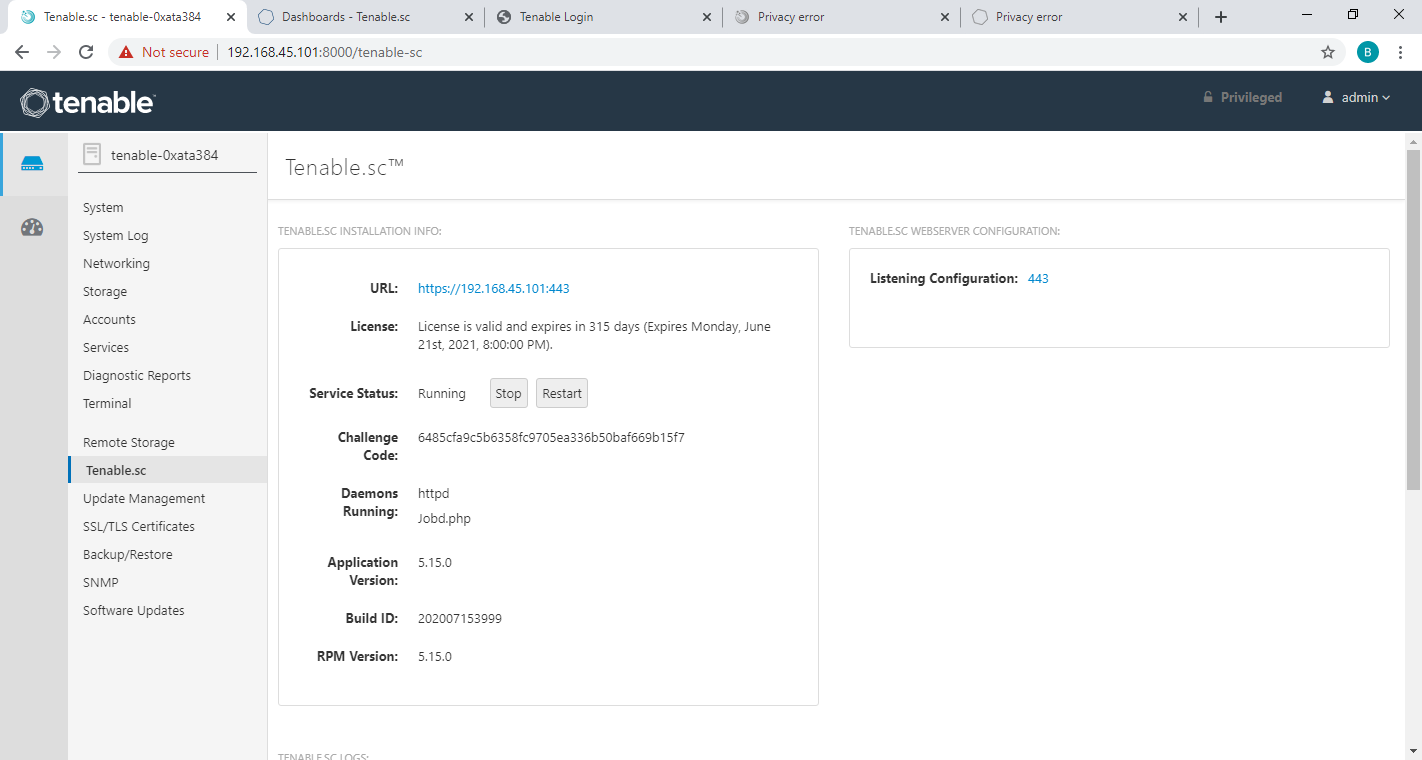This screenshot has width=1422, height=760.
Task: Open Diagnostic Reports in the sidebar
Action: (x=137, y=376)
